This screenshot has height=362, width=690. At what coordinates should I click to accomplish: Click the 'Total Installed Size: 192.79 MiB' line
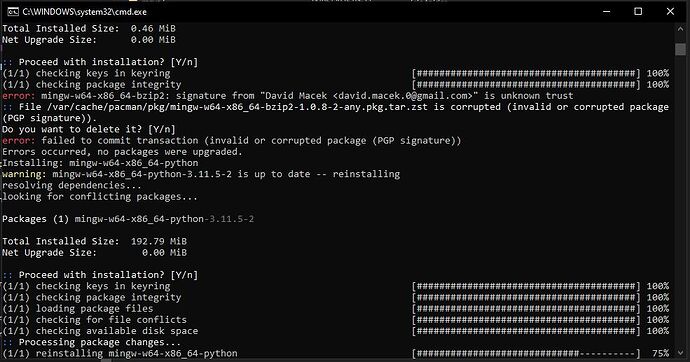coord(94,241)
